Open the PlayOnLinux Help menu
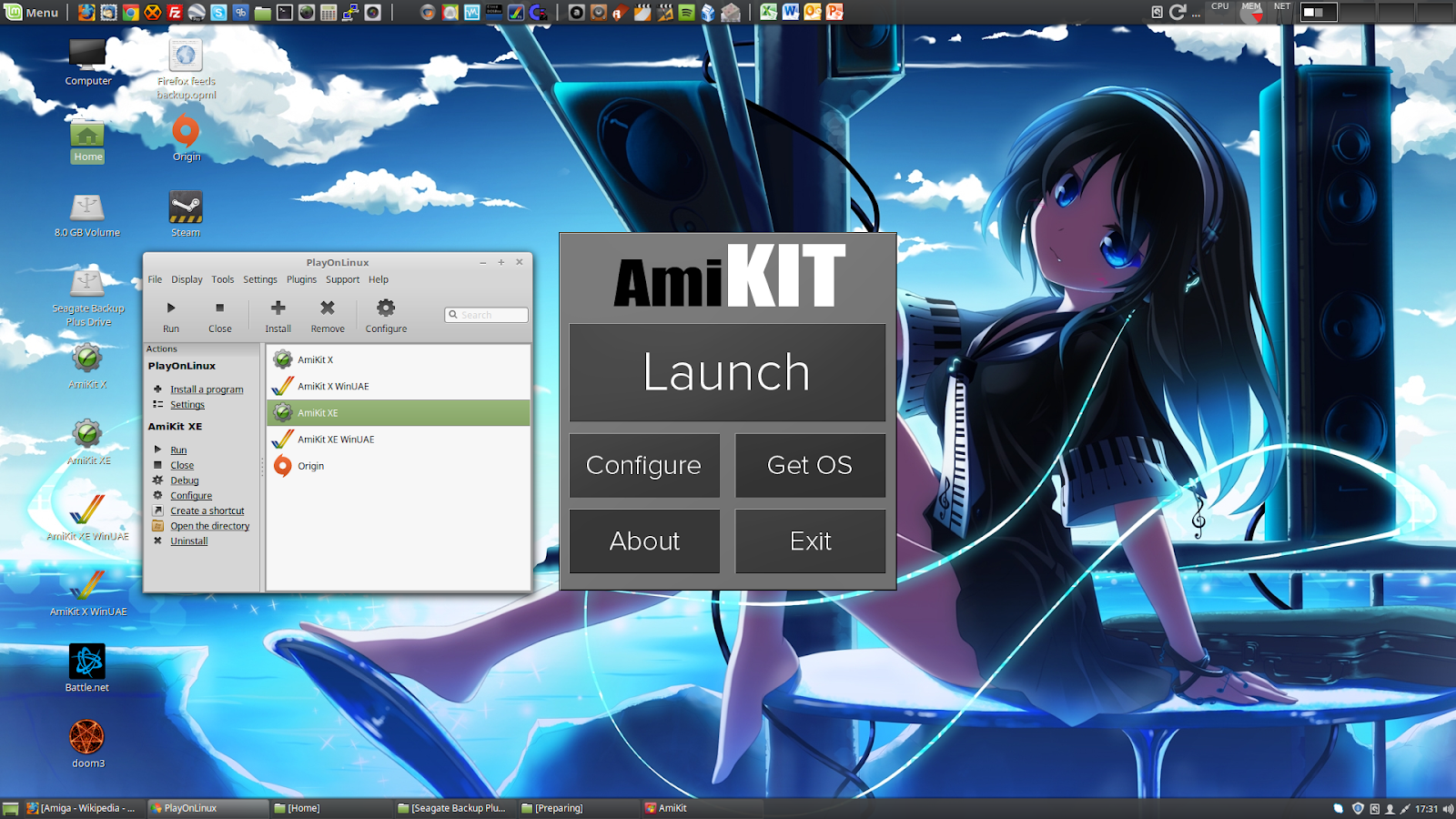Image resolution: width=1456 pixels, height=819 pixels. pos(378,279)
